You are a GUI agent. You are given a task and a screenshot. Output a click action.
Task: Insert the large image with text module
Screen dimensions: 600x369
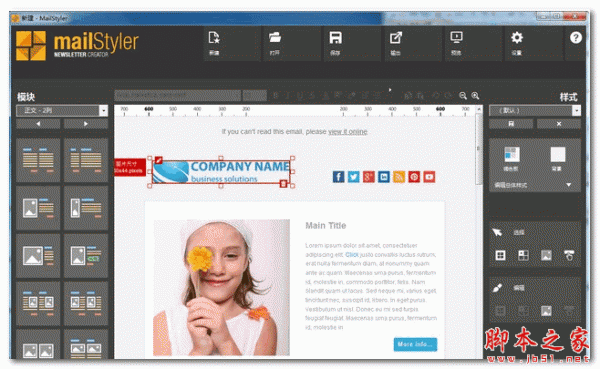[x=38, y=256]
